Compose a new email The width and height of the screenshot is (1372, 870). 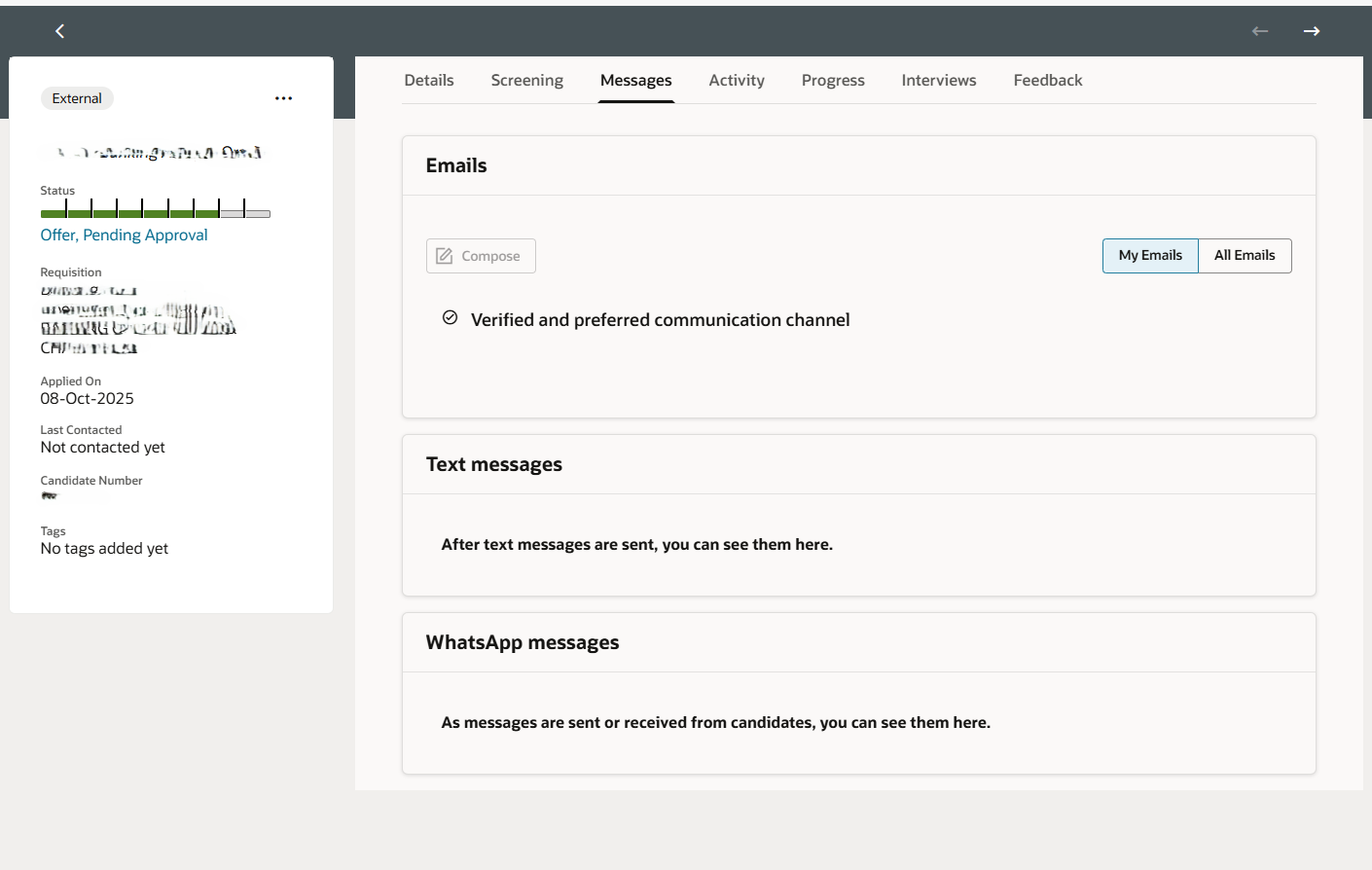coord(481,256)
